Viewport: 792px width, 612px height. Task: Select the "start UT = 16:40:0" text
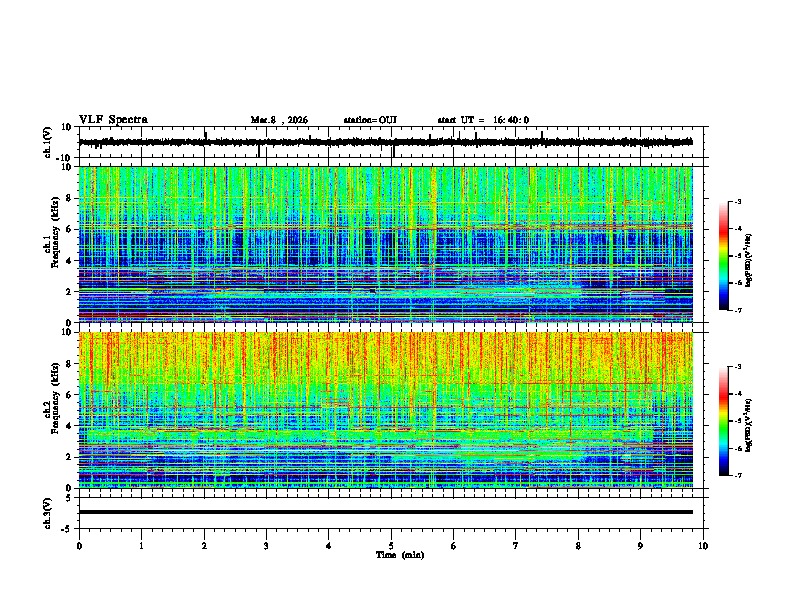483,120
